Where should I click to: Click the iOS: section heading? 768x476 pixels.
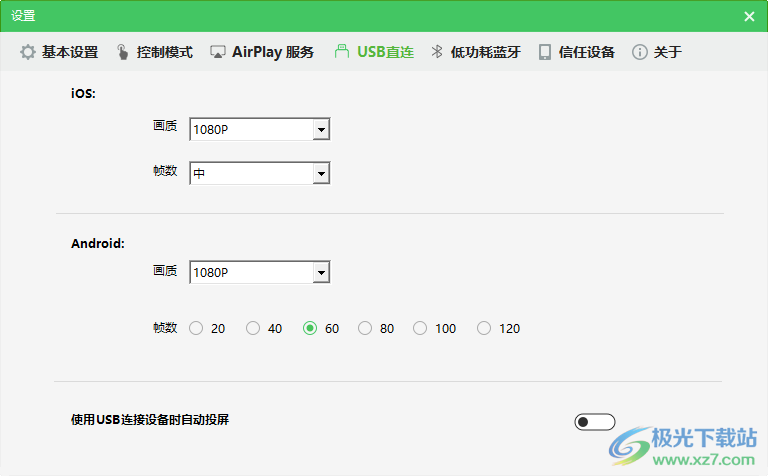(83, 93)
